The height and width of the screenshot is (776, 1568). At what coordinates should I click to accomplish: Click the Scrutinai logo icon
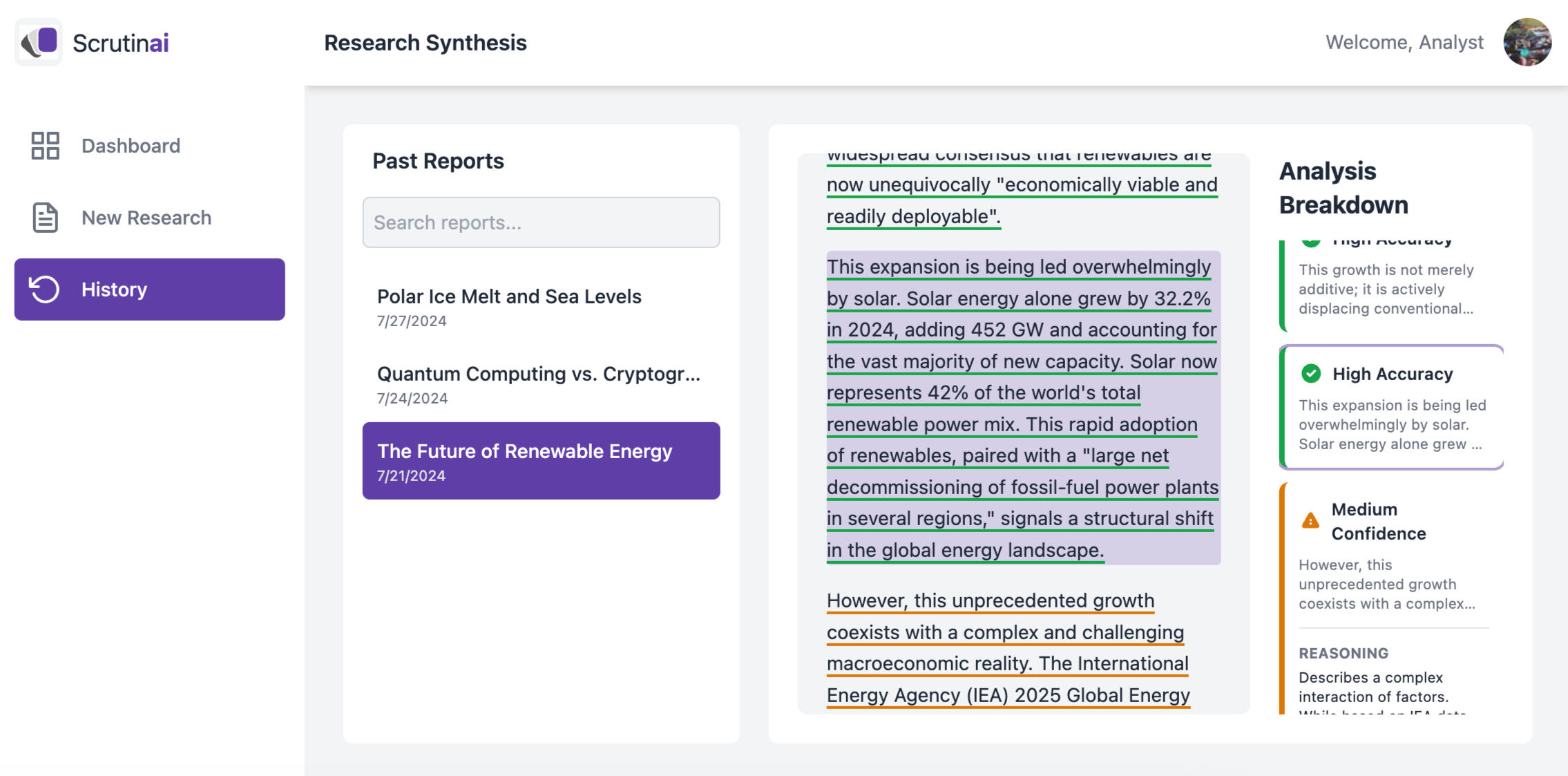pyautogui.click(x=39, y=42)
